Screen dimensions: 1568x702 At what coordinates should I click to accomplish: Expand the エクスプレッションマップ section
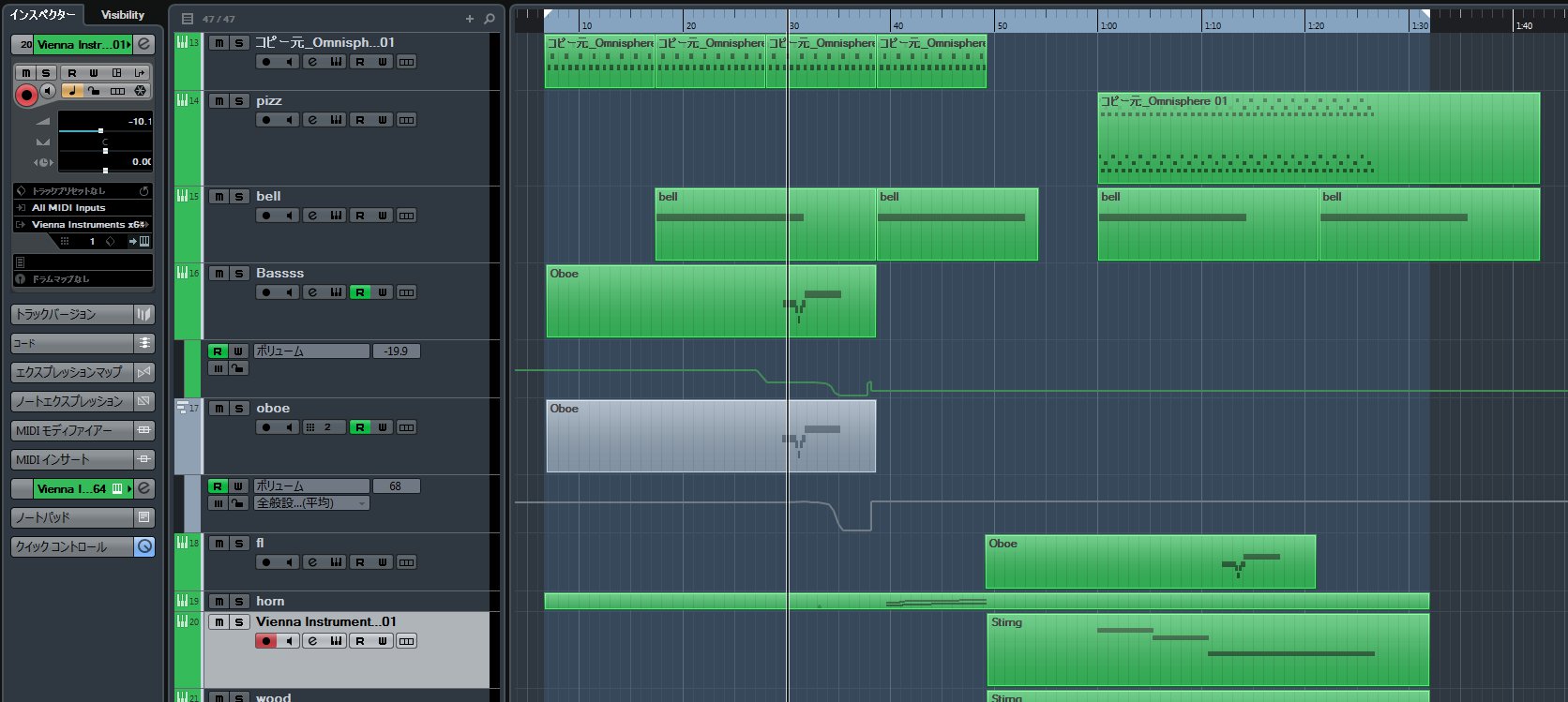click(x=72, y=372)
